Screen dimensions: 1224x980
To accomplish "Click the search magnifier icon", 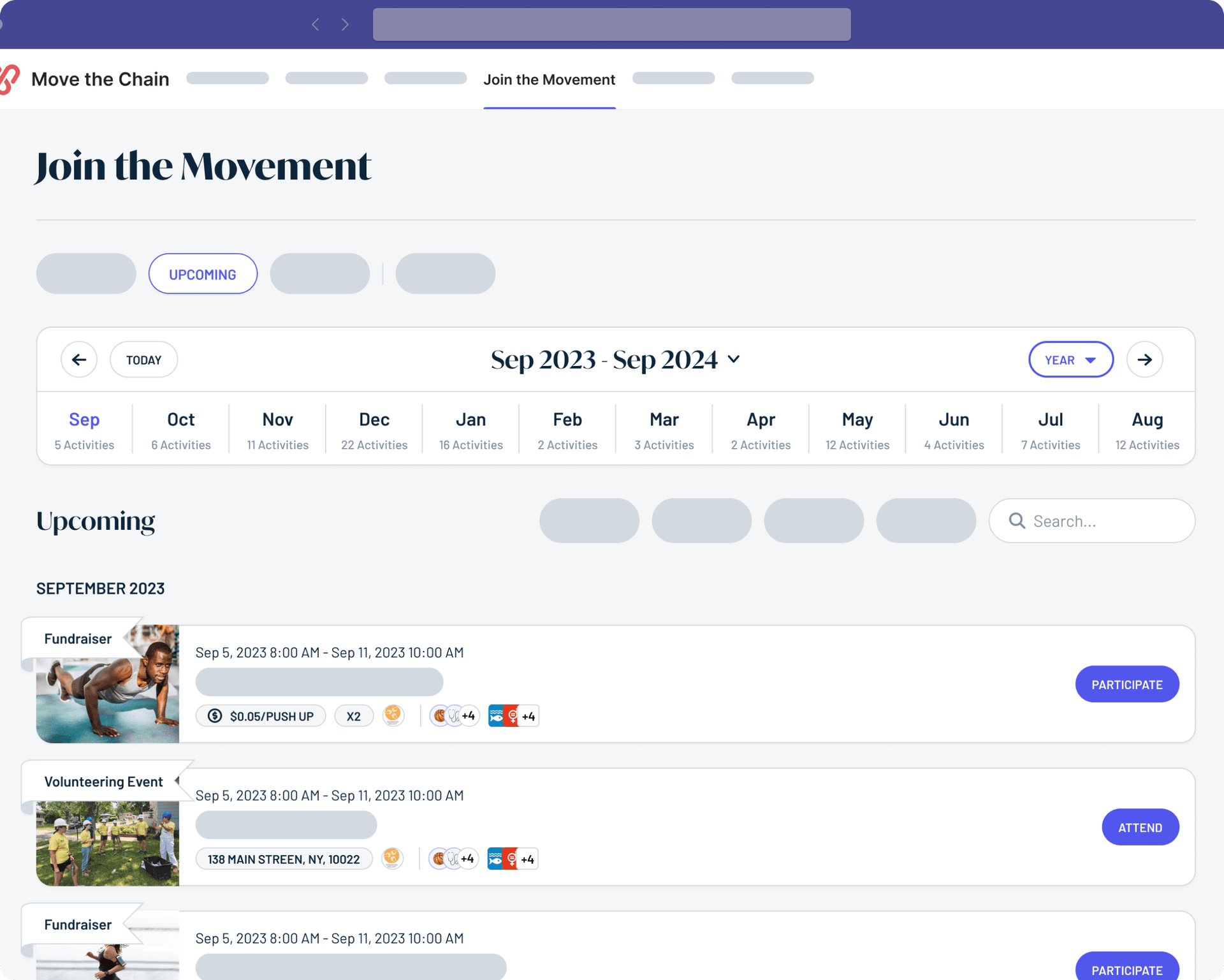I will pos(1017,521).
